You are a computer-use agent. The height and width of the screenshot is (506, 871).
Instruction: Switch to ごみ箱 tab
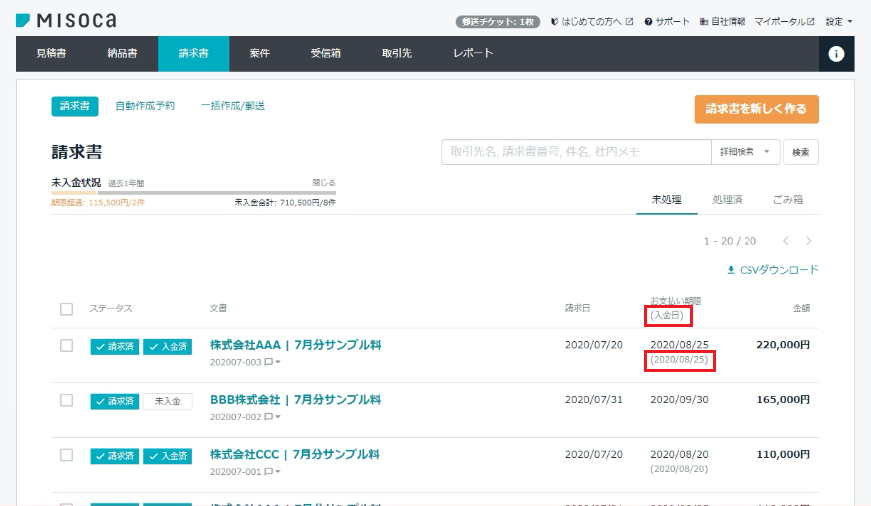click(788, 199)
